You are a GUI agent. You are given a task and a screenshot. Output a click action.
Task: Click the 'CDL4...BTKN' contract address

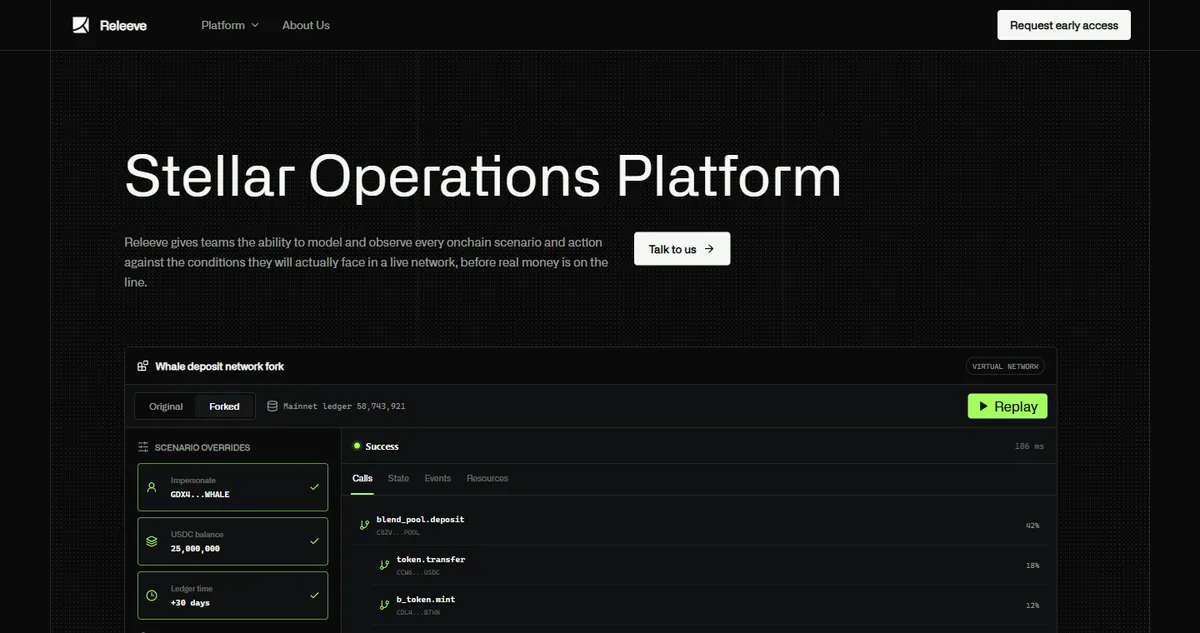[x=418, y=612]
